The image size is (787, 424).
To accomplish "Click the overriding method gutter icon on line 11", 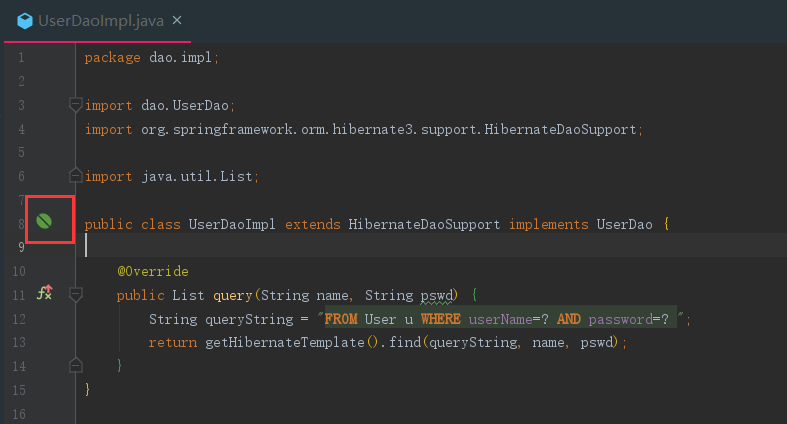I will click(45, 293).
